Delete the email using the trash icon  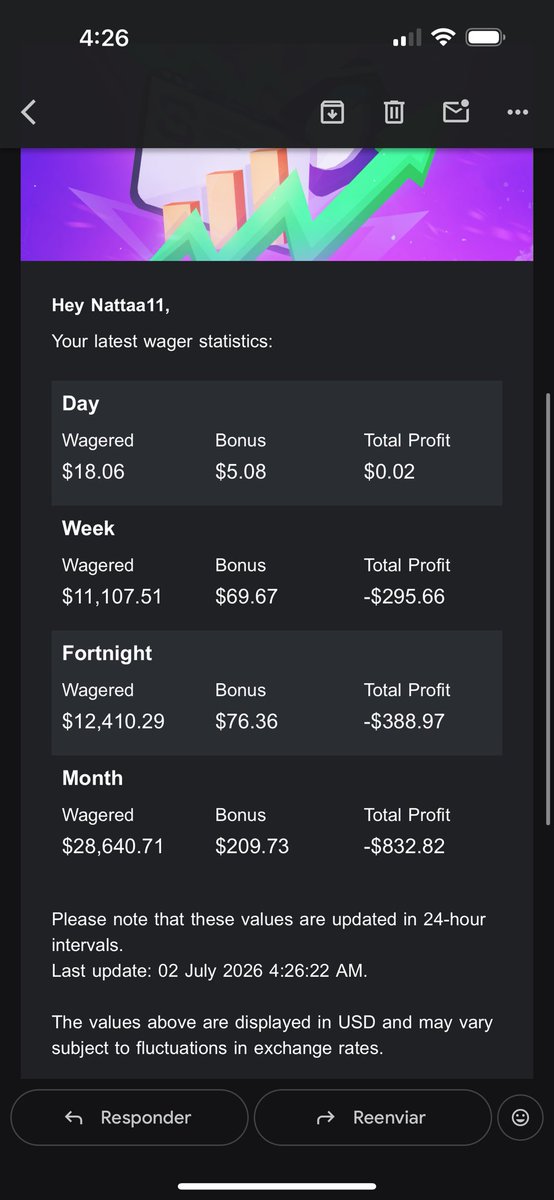click(394, 112)
